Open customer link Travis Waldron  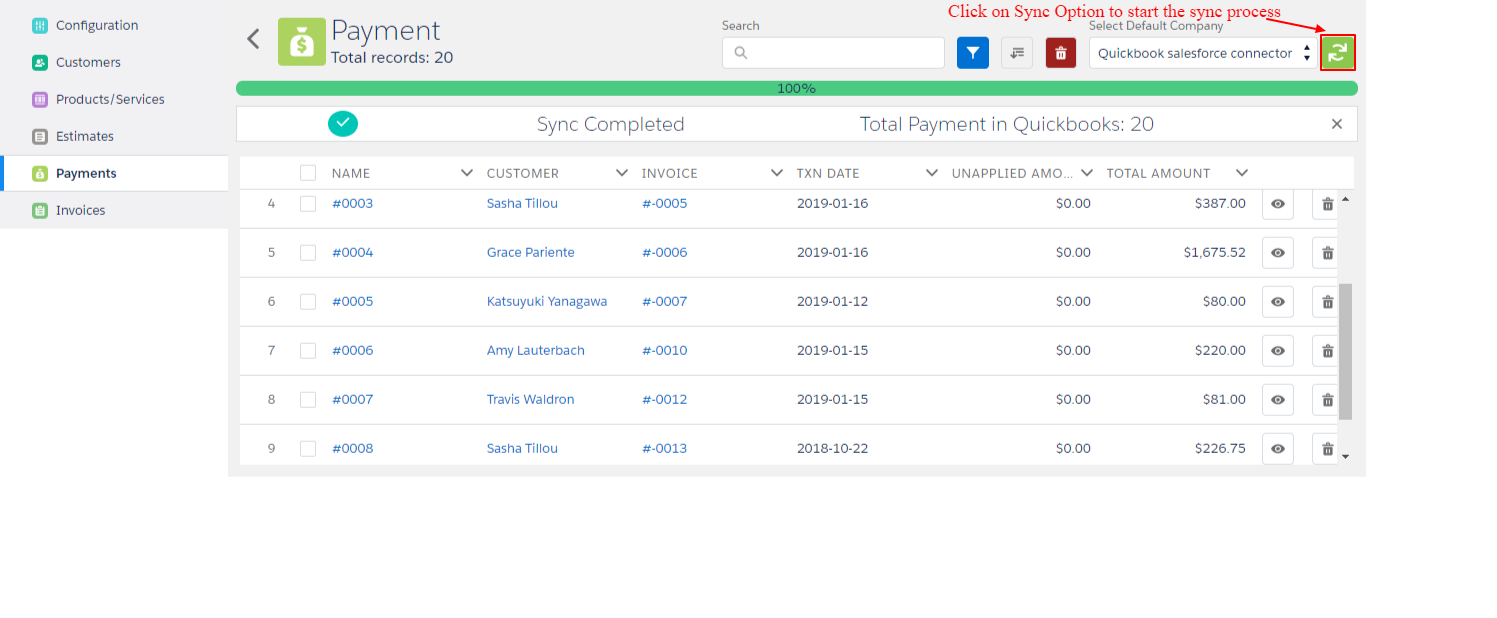531,399
